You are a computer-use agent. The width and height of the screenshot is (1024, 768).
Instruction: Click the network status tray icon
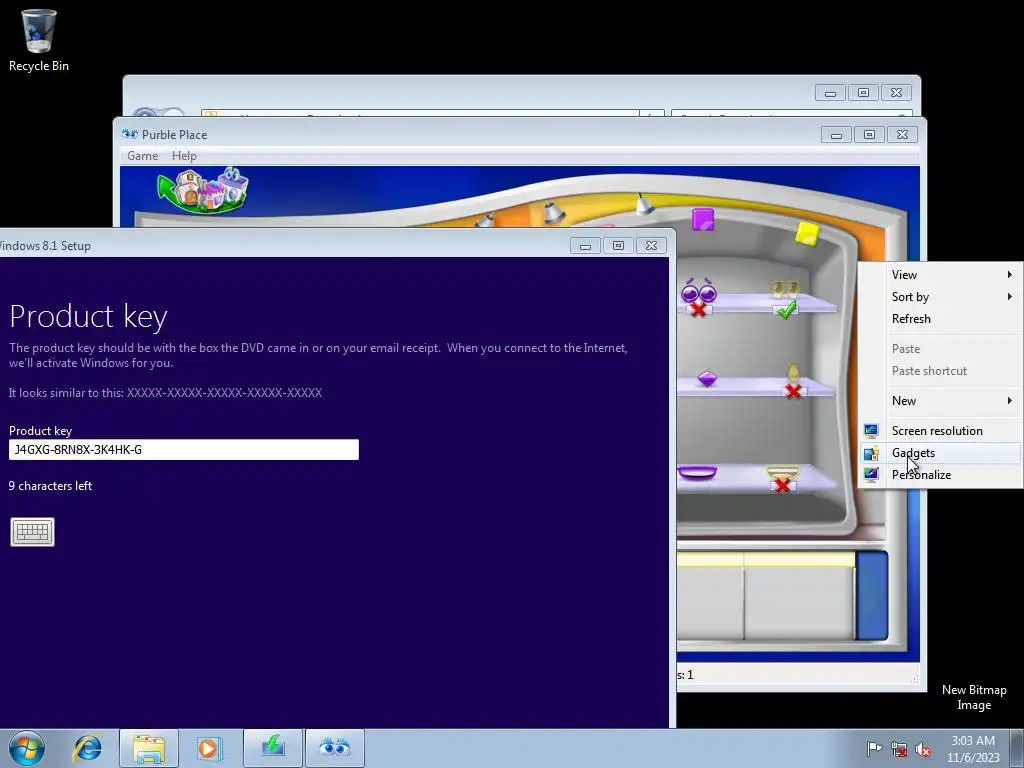click(x=899, y=749)
